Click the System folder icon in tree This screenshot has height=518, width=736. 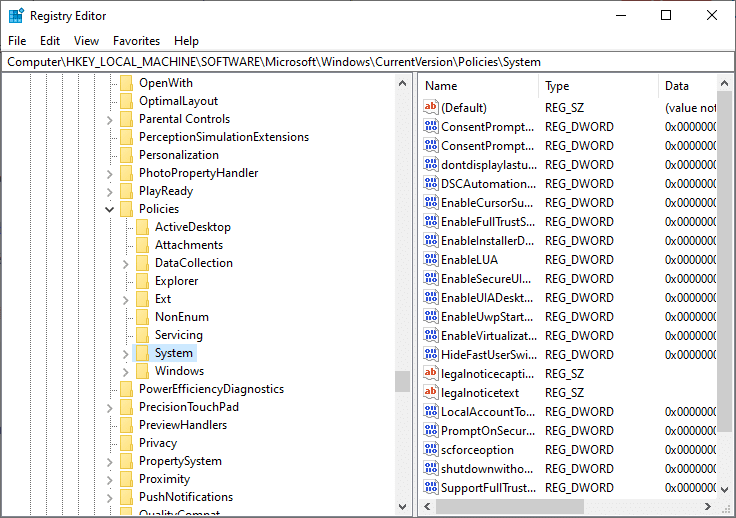[x=142, y=353]
